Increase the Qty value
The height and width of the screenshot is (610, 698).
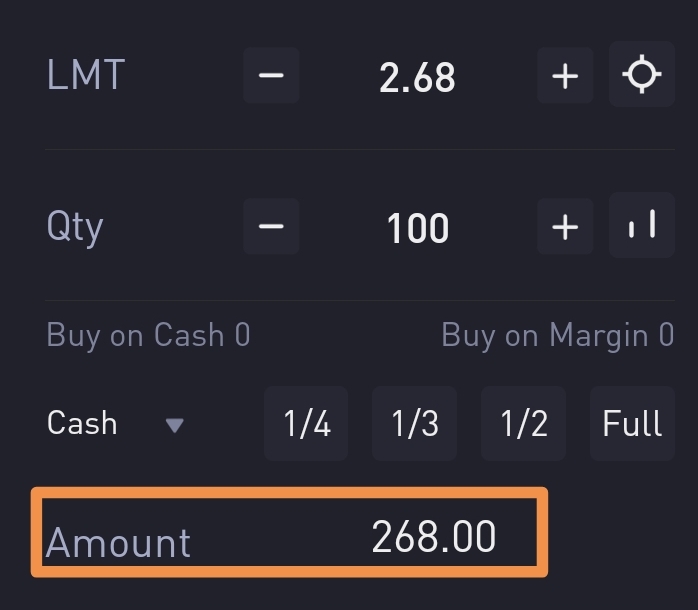pyautogui.click(x=565, y=227)
